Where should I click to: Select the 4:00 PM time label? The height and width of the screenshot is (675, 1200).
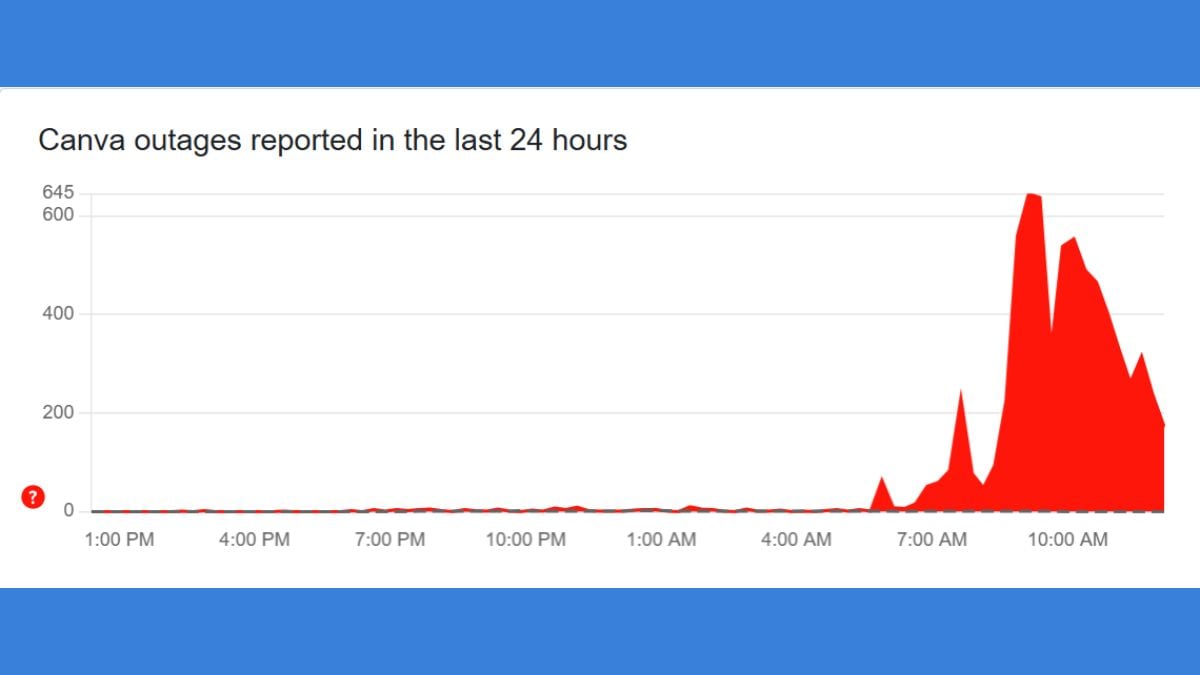tap(255, 540)
